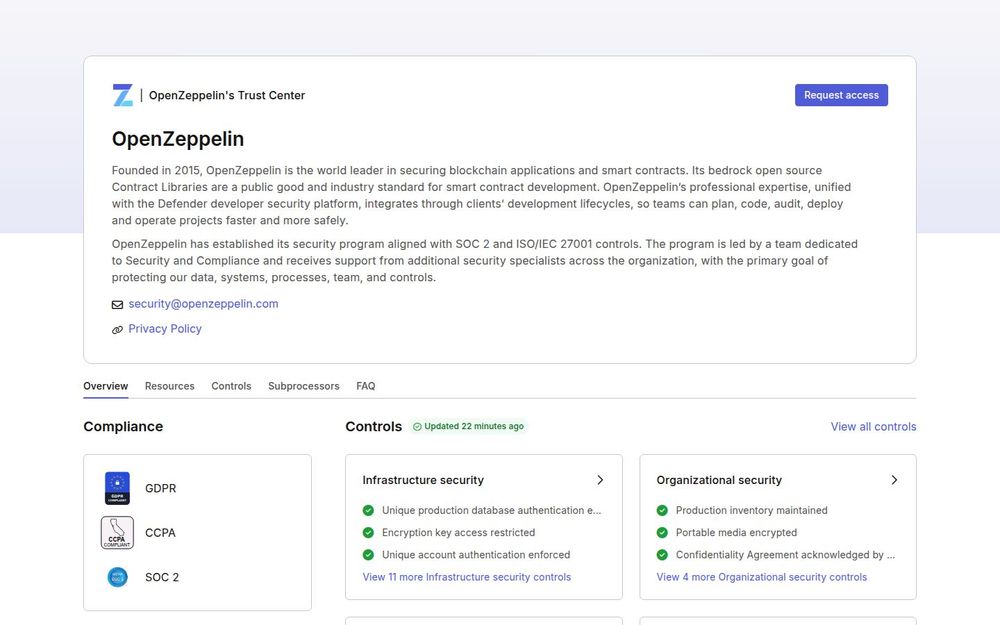Open the security@openzeppelin.com email link
Viewport: 1000px width, 625px height.
(203, 304)
